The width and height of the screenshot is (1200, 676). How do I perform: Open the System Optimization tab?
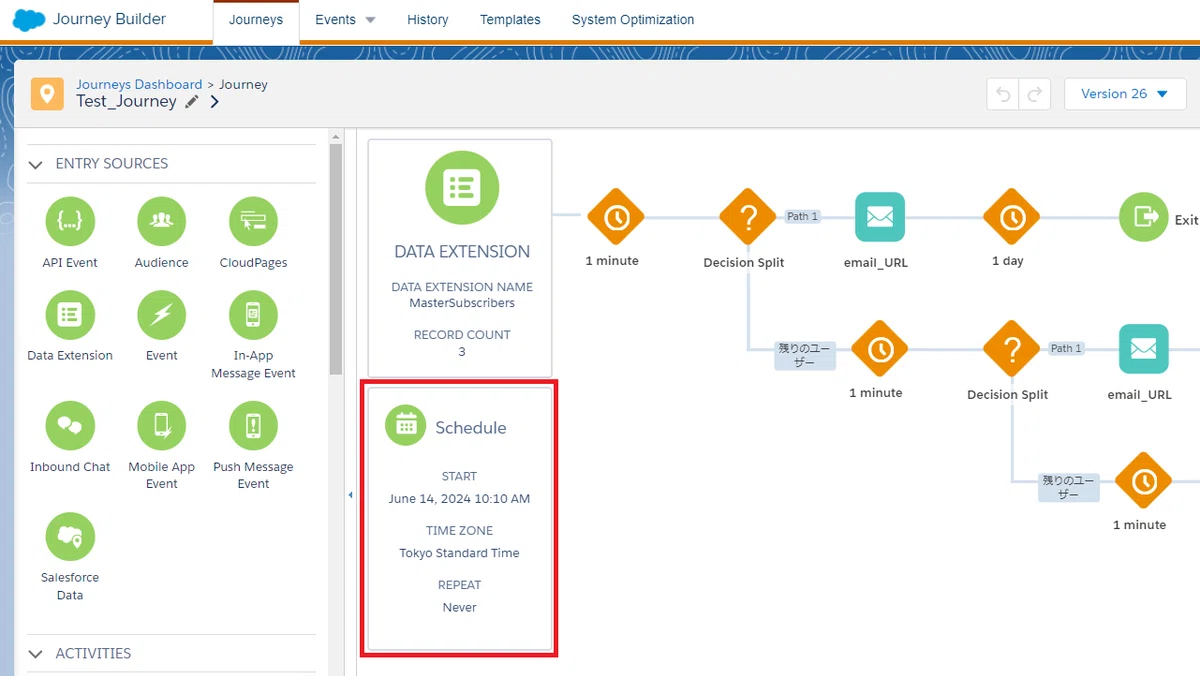pos(633,20)
